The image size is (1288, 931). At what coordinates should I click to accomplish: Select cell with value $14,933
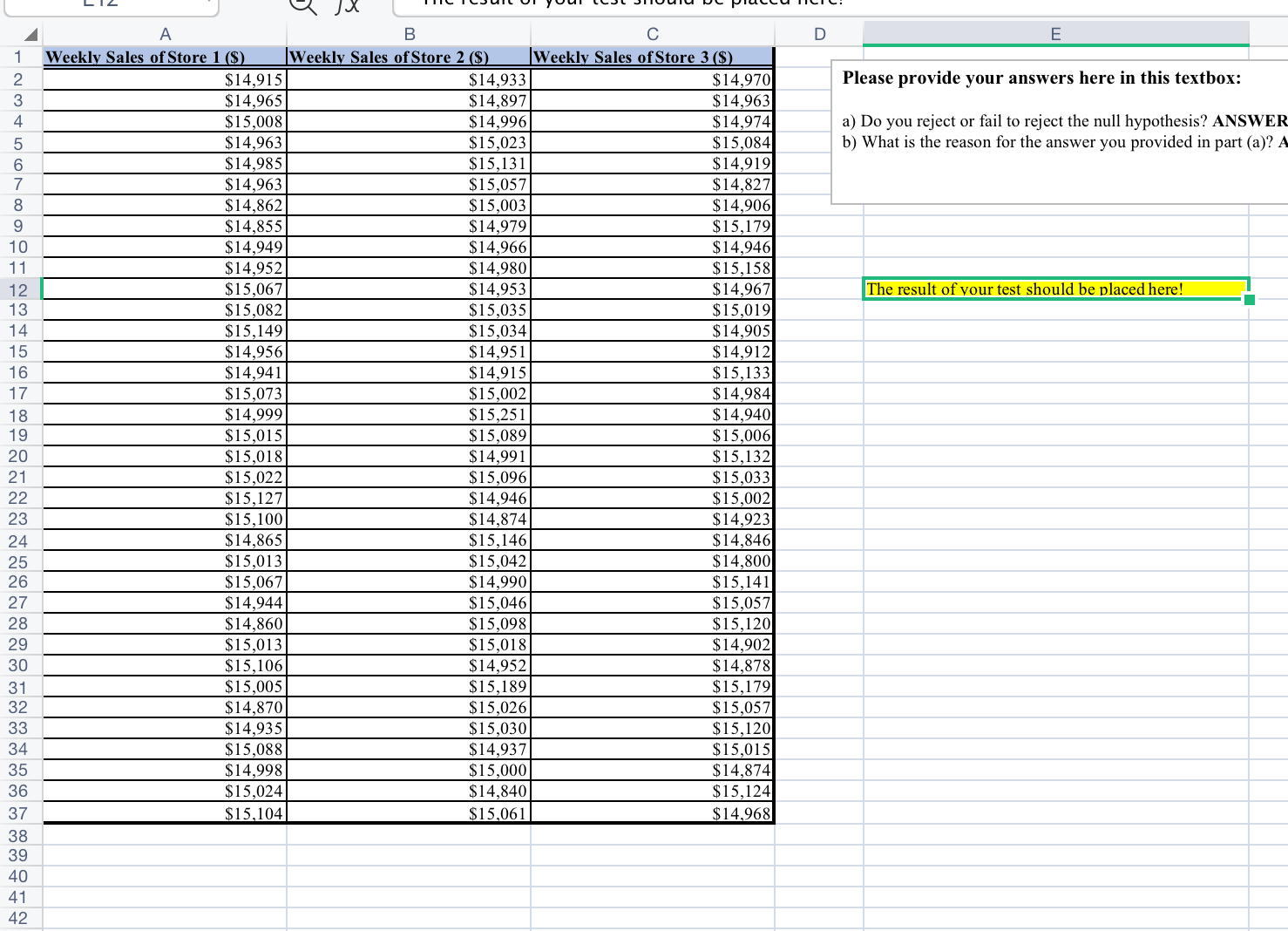click(x=409, y=79)
